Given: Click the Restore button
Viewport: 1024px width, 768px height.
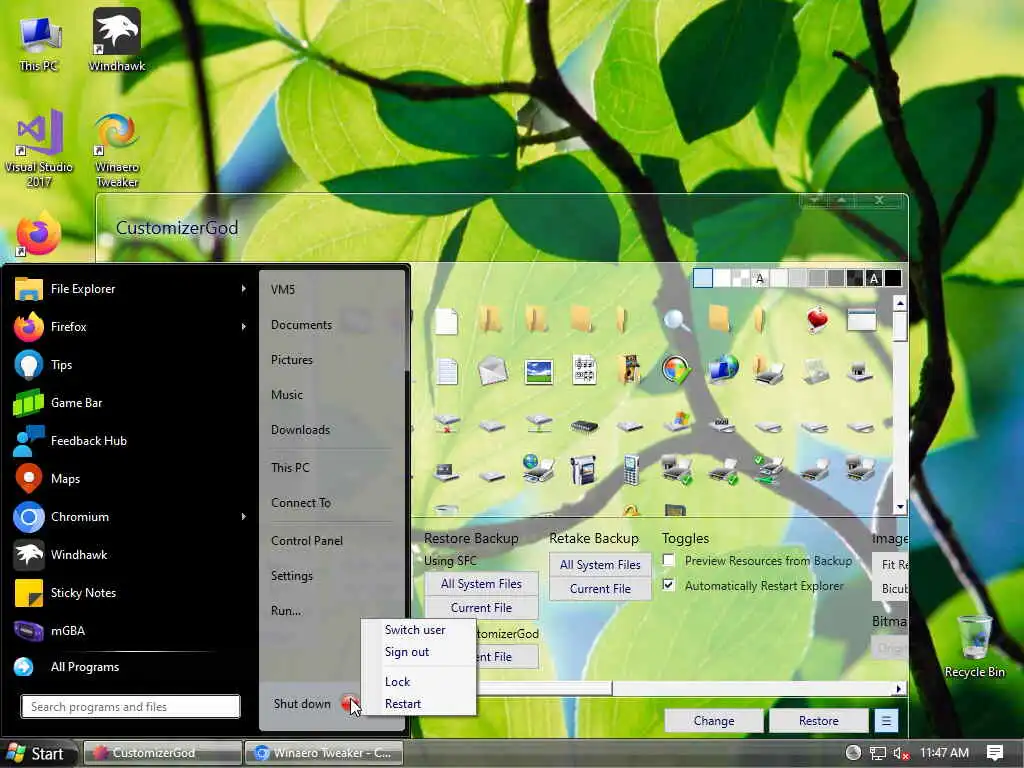Looking at the screenshot, I should coord(818,721).
